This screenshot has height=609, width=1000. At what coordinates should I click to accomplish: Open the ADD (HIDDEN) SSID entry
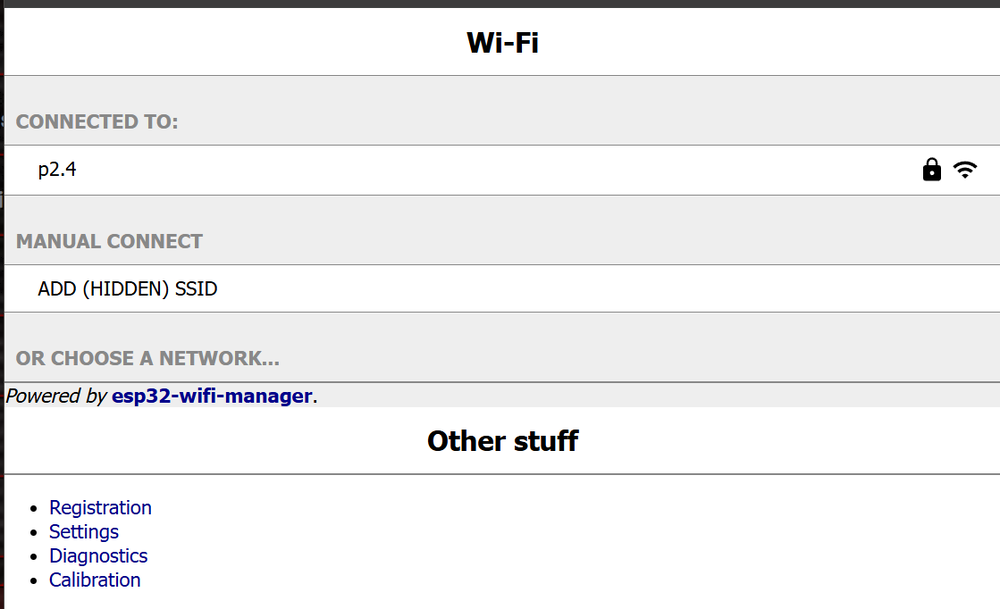point(127,289)
